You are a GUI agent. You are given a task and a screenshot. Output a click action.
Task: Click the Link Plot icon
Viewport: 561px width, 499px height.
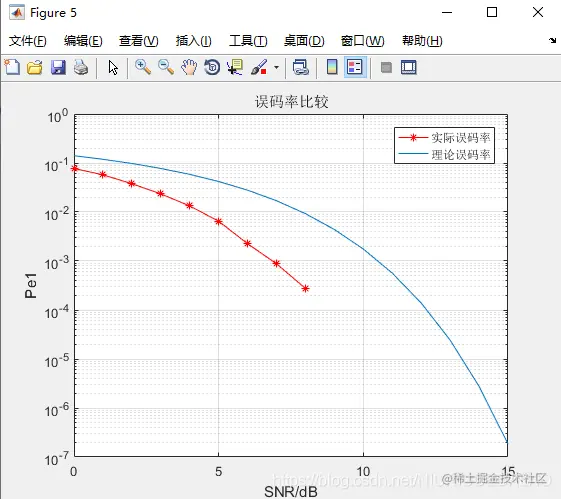click(301, 67)
